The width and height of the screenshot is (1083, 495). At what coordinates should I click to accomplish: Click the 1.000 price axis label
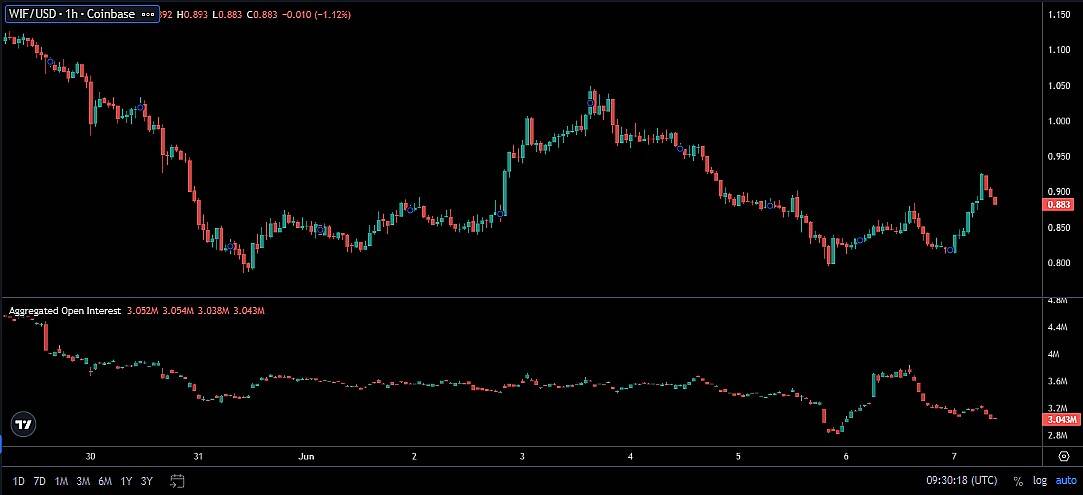(x=1057, y=122)
